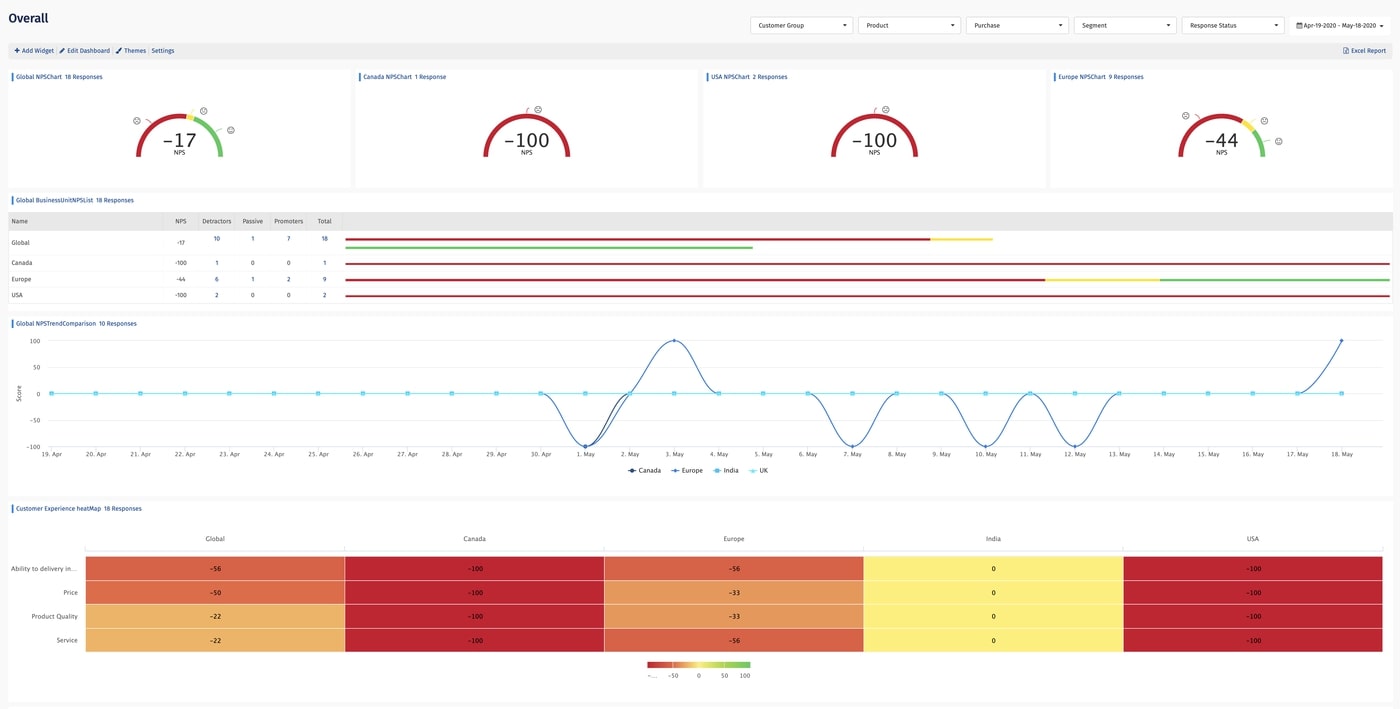Click the pencil icon beside Edit Dashboard
The height and width of the screenshot is (709, 1400).
61,51
